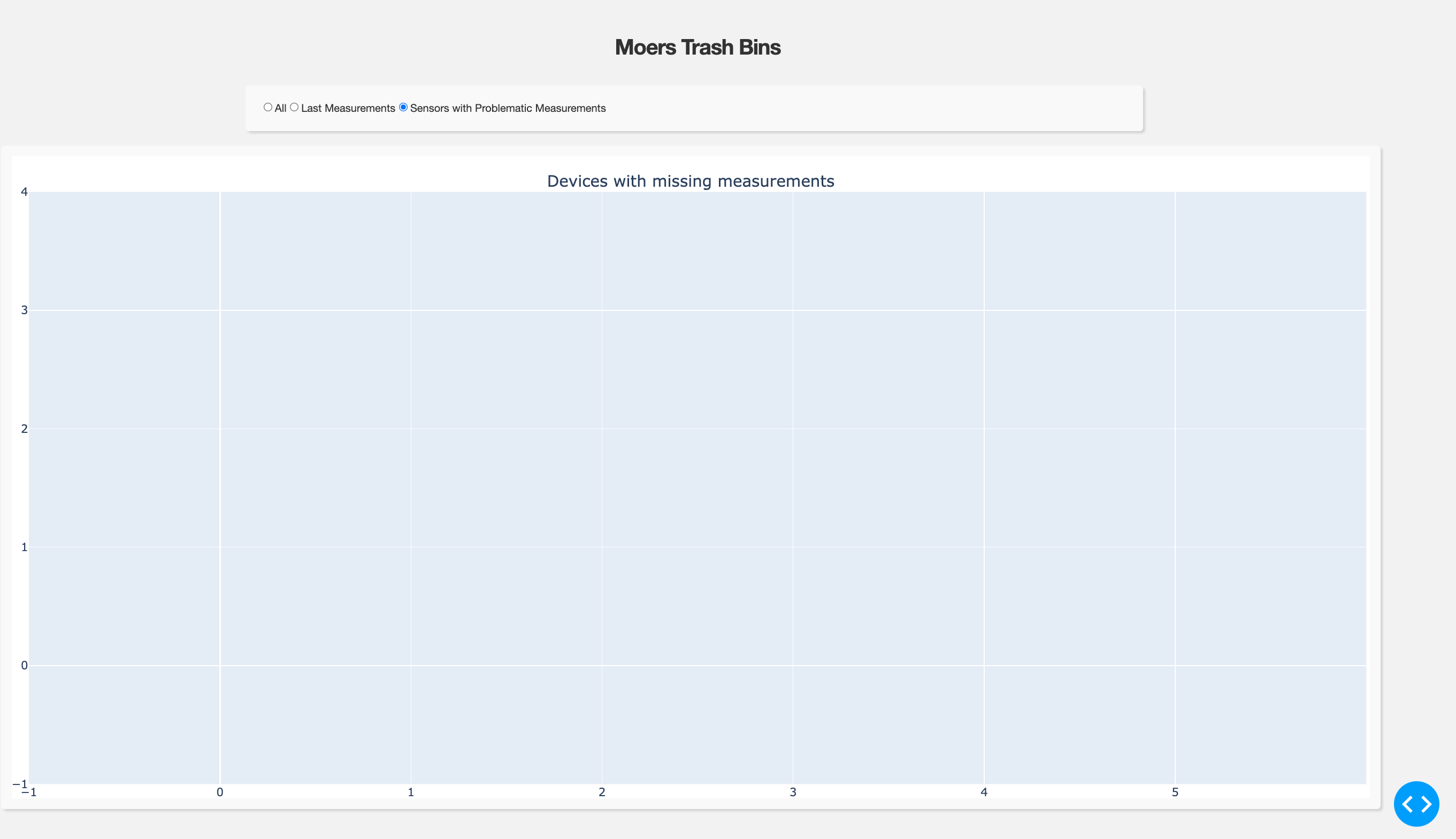Click the x-axis tick label 3
This screenshot has height=839, width=1456.
(793, 792)
